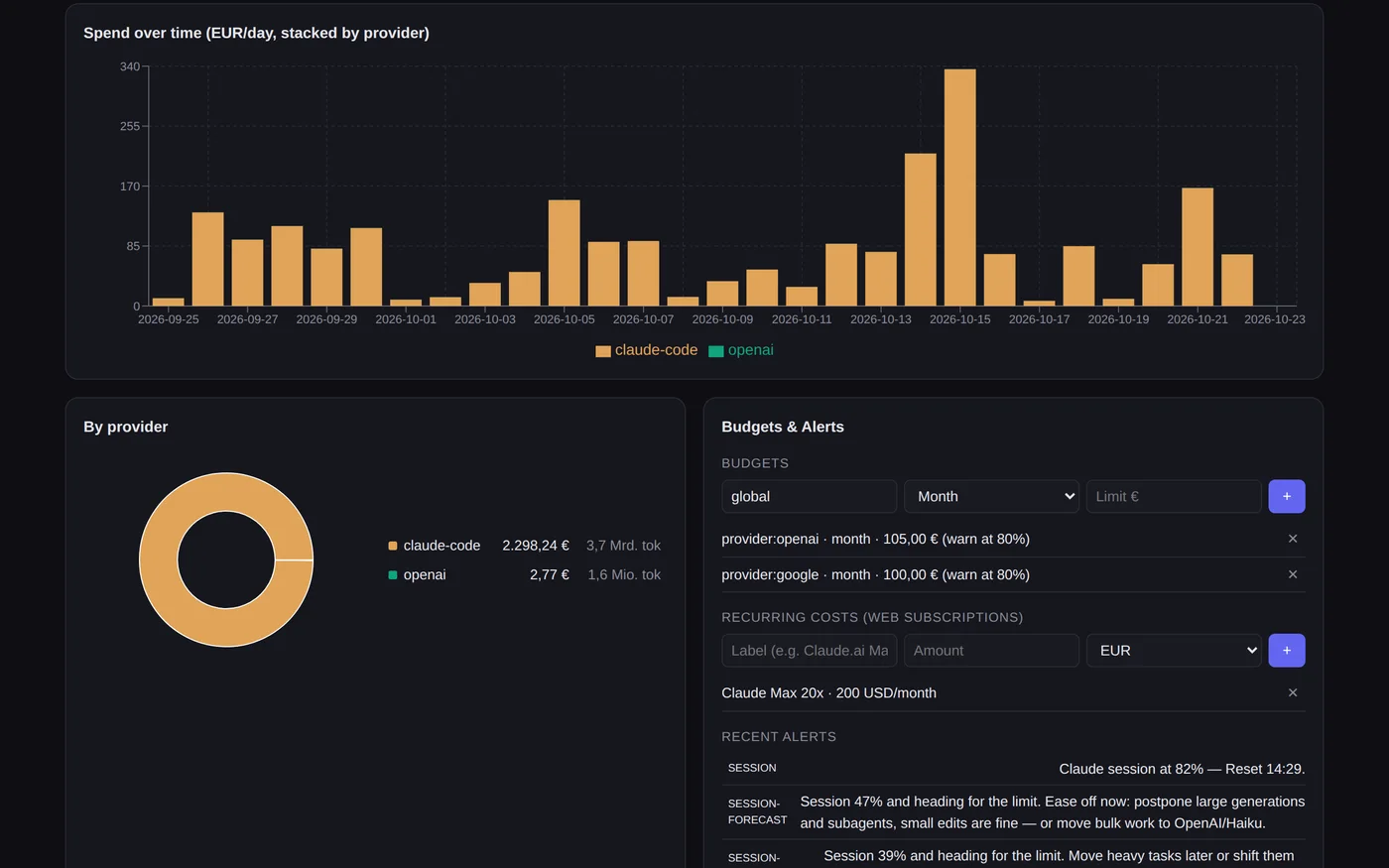1389x868 pixels.
Task: Click the 2026-10-23 axis date label
Action: 1275,319
